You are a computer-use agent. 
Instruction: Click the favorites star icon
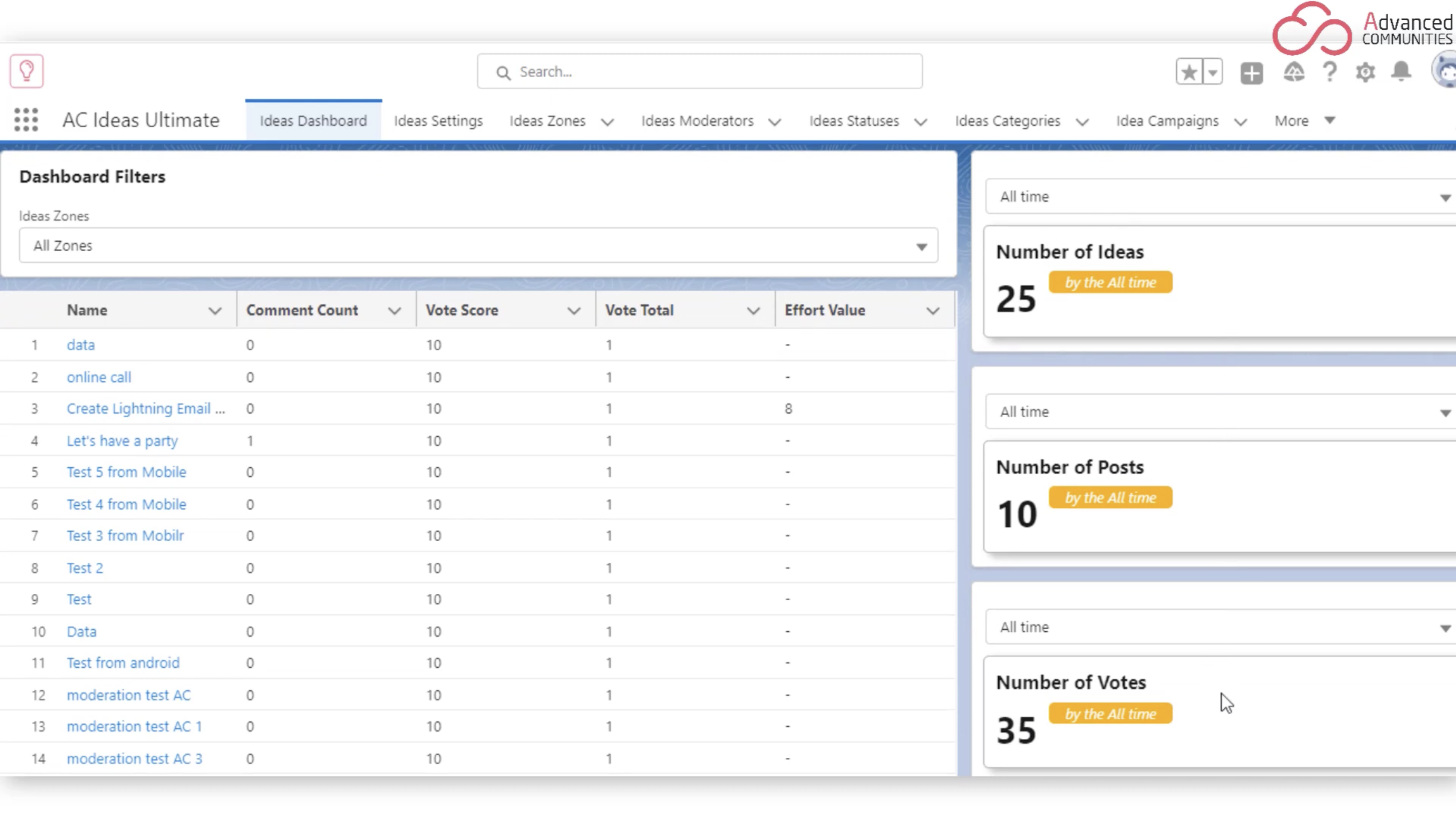[x=1189, y=72]
